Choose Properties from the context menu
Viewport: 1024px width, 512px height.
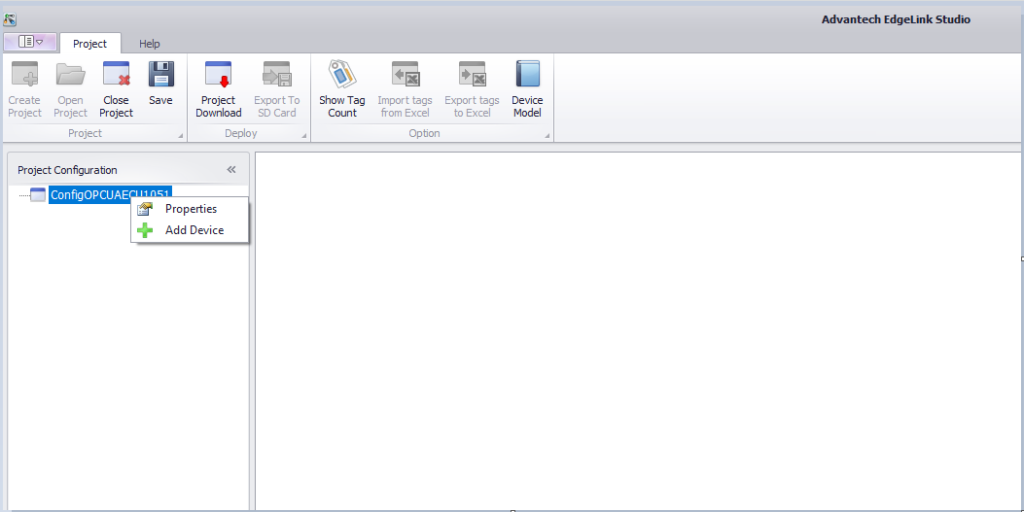(190, 209)
